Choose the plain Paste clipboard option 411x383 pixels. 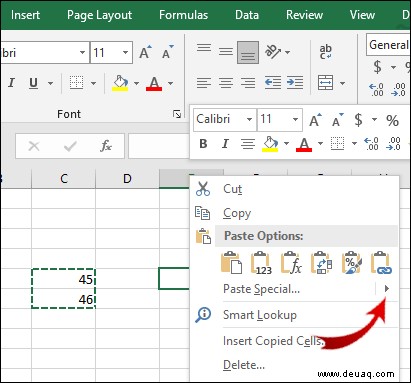(231, 263)
